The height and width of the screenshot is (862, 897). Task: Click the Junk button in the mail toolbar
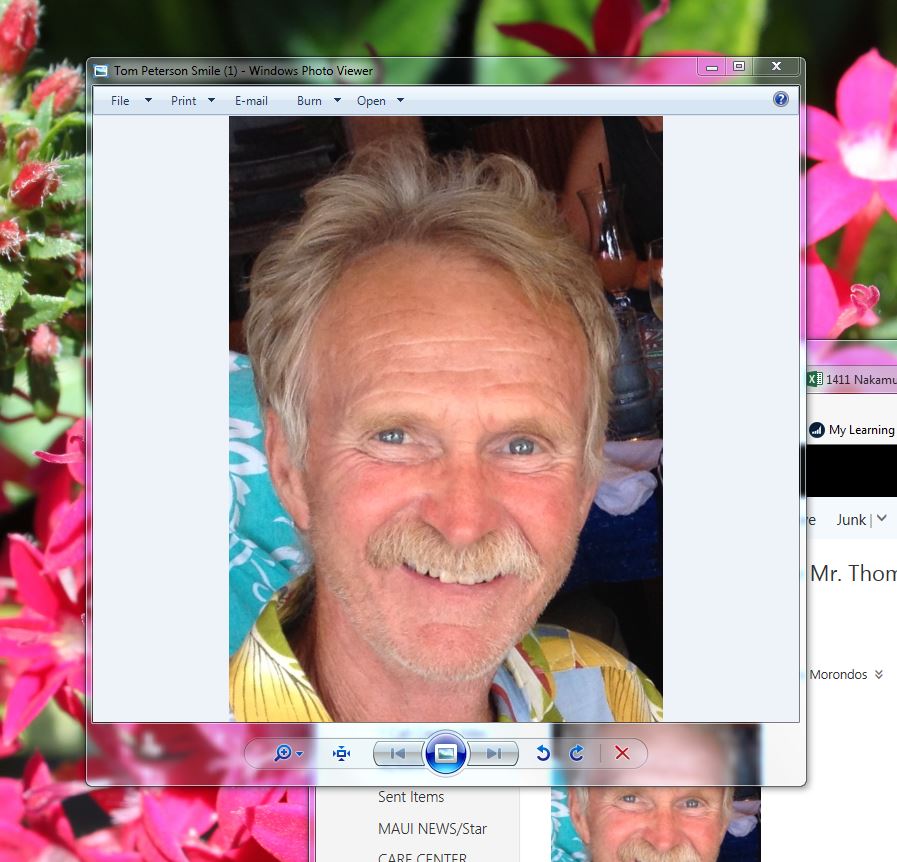coord(852,519)
